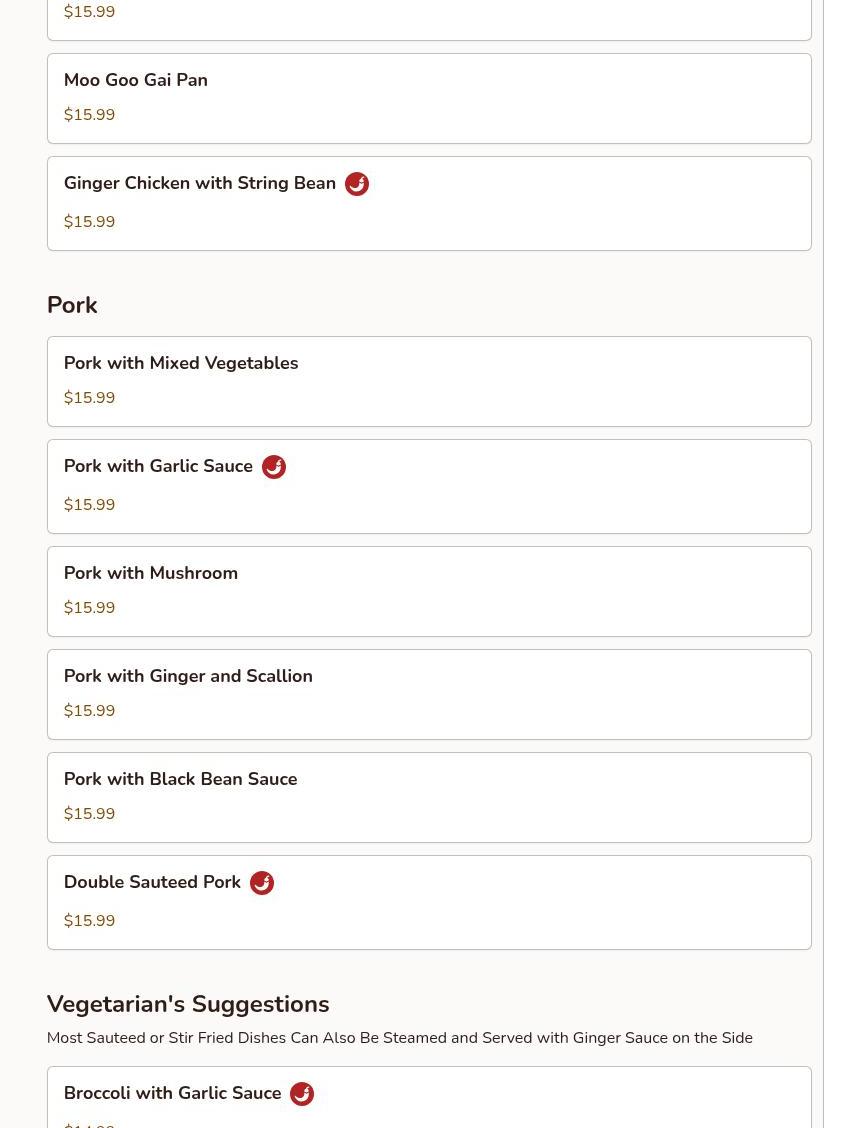Click the $15.99 price under Double Sauteed Pork

[89, 921]
